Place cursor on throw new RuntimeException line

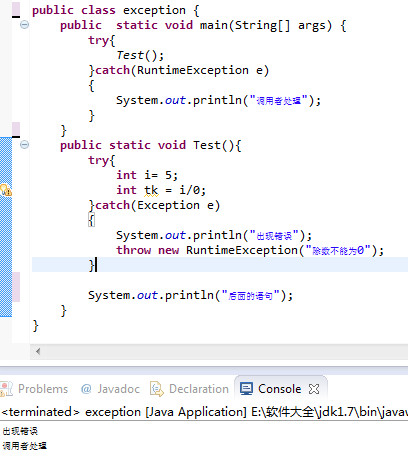(x=250, y=250)
